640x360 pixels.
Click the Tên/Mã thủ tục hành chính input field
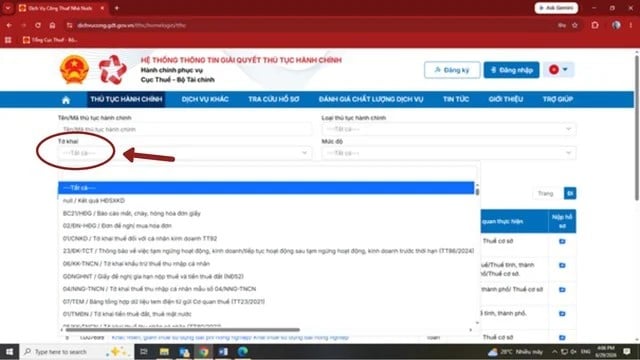tap(185, 129)
